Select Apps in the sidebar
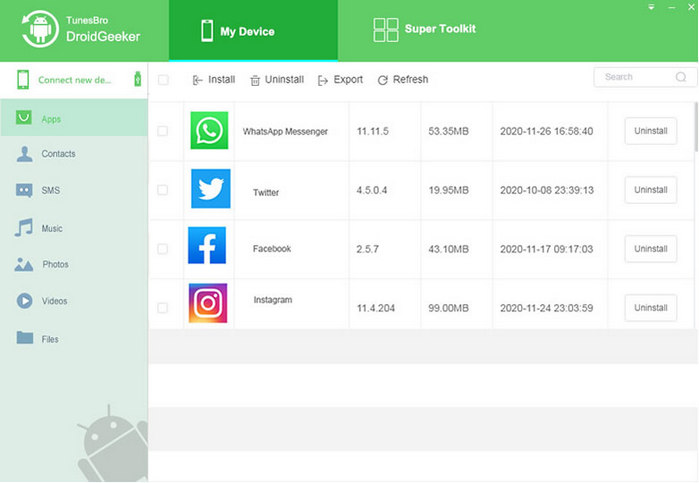 click(74, 118)
